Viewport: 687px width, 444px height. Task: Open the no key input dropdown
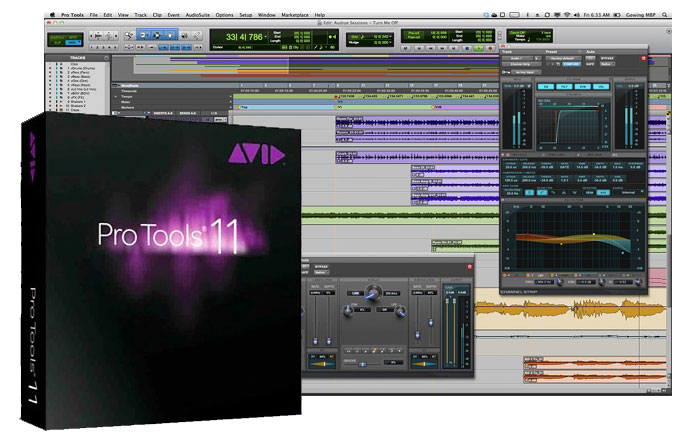(x=526, y=72)
